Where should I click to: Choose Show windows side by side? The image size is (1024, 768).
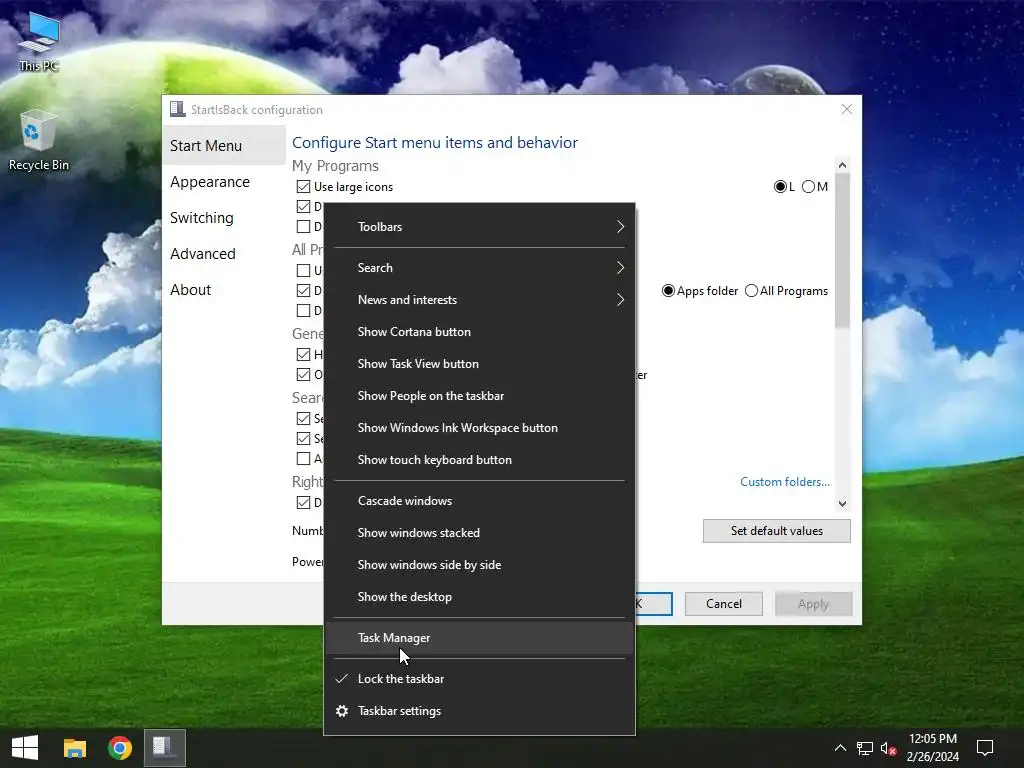(479, 565)
